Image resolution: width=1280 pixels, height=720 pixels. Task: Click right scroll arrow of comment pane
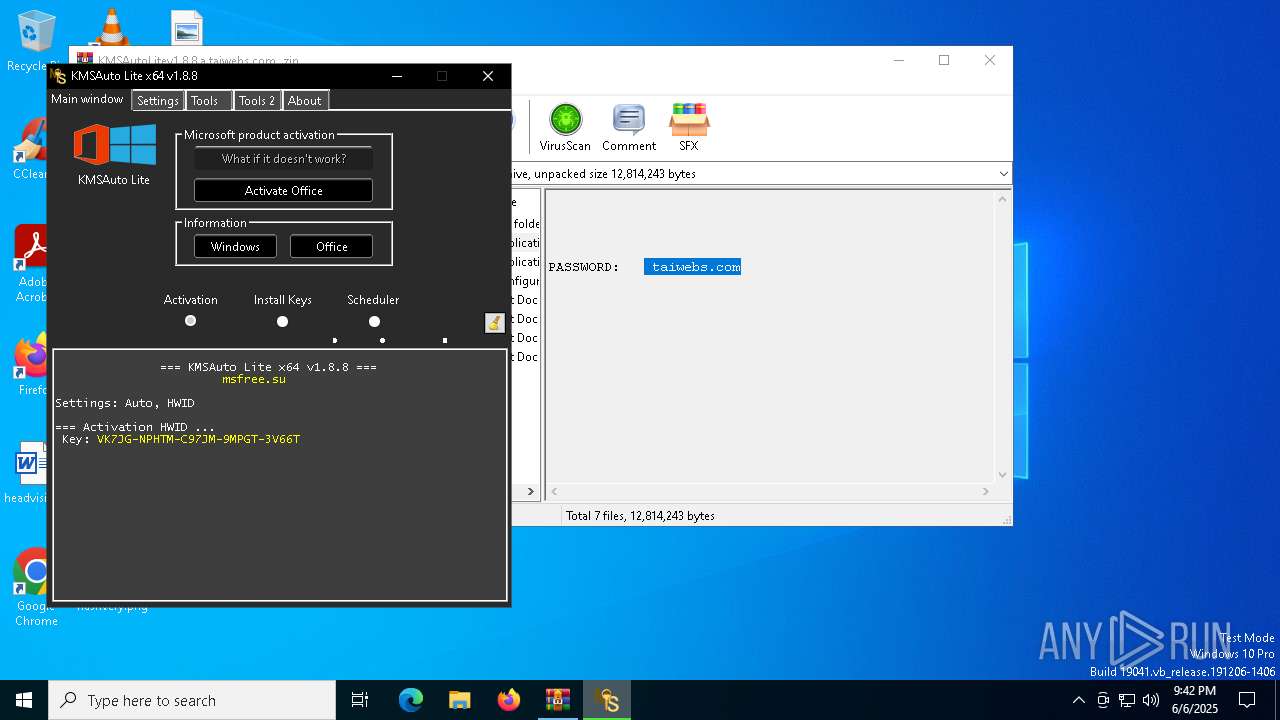click(985, 491)
